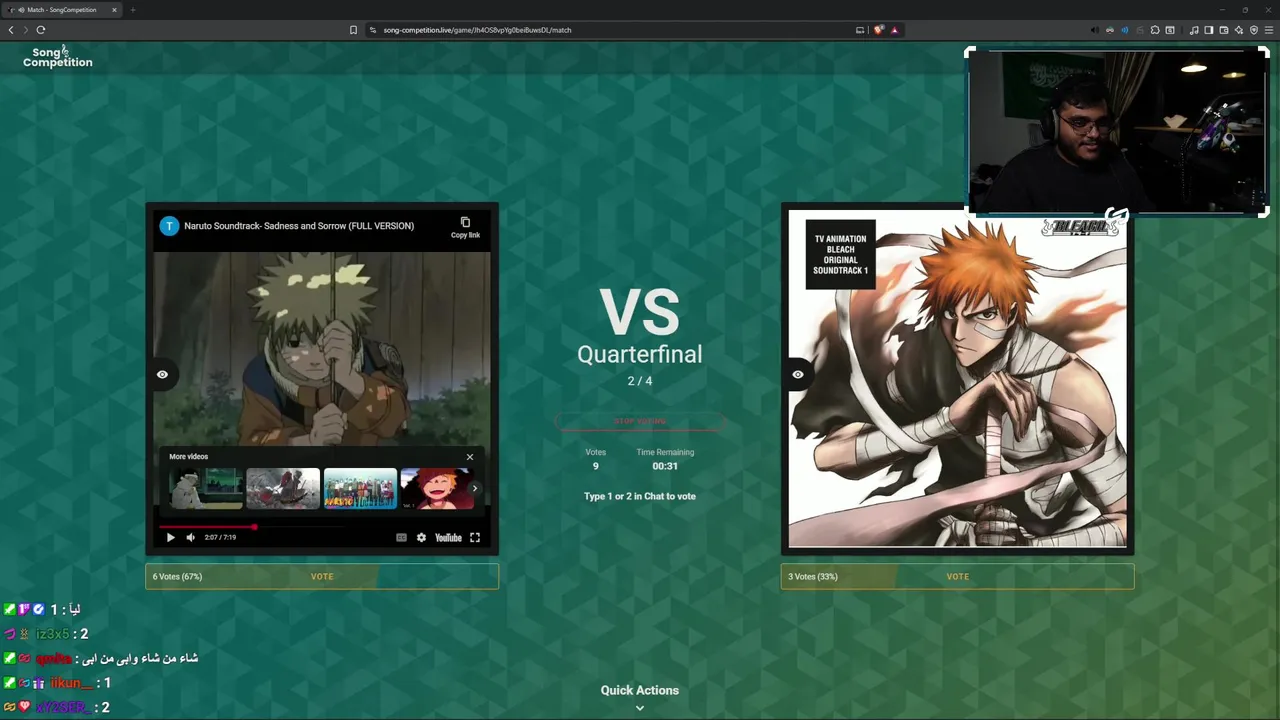Viewport: 1280px width, 720px height.
Task: Seek on the red video progress bar
Action: coord(321,526)
